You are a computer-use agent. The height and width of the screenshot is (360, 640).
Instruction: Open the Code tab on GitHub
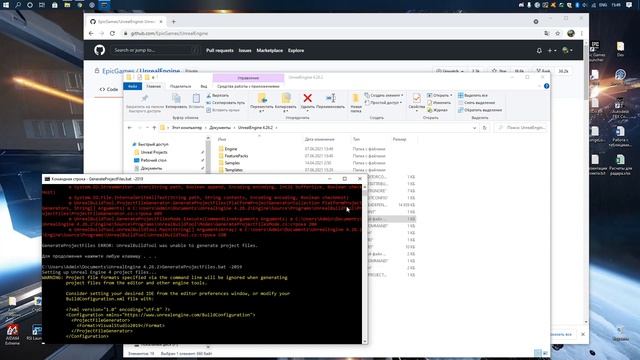pyautogui.click(x=109, y=89)
